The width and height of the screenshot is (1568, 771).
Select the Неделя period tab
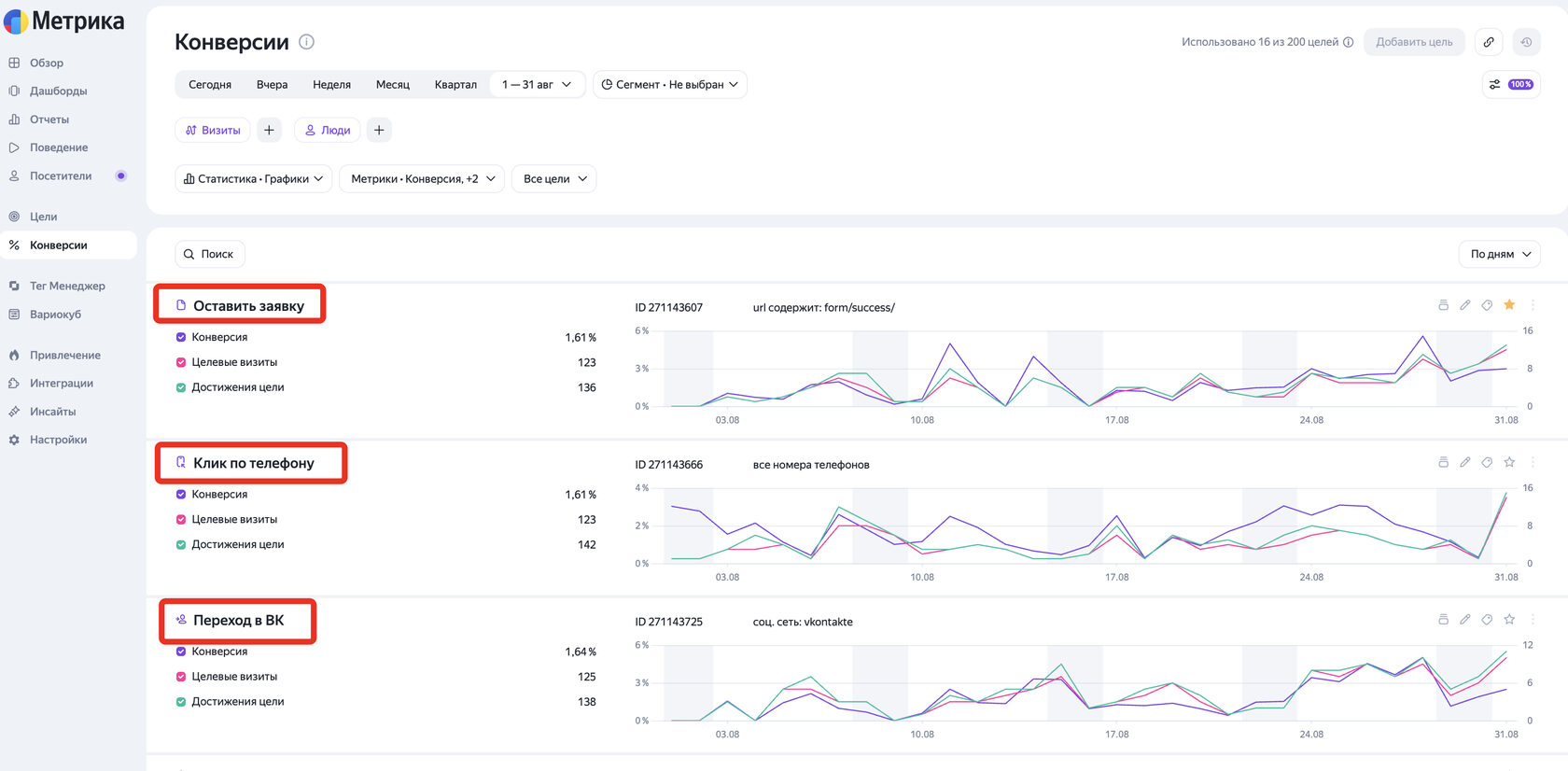[x=331, y=84]
